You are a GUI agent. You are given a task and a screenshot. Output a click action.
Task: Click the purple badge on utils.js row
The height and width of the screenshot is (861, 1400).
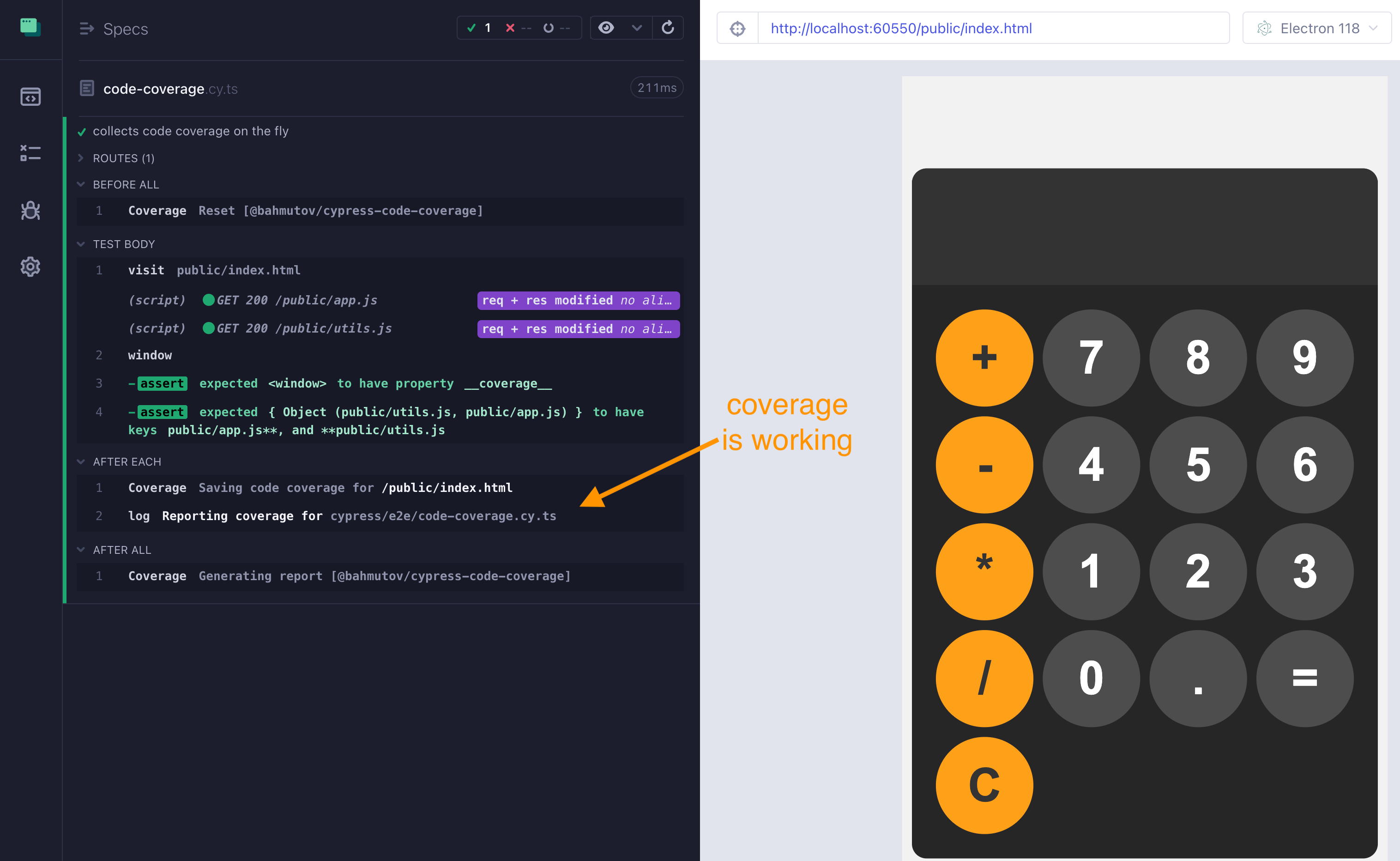[578, 328]
